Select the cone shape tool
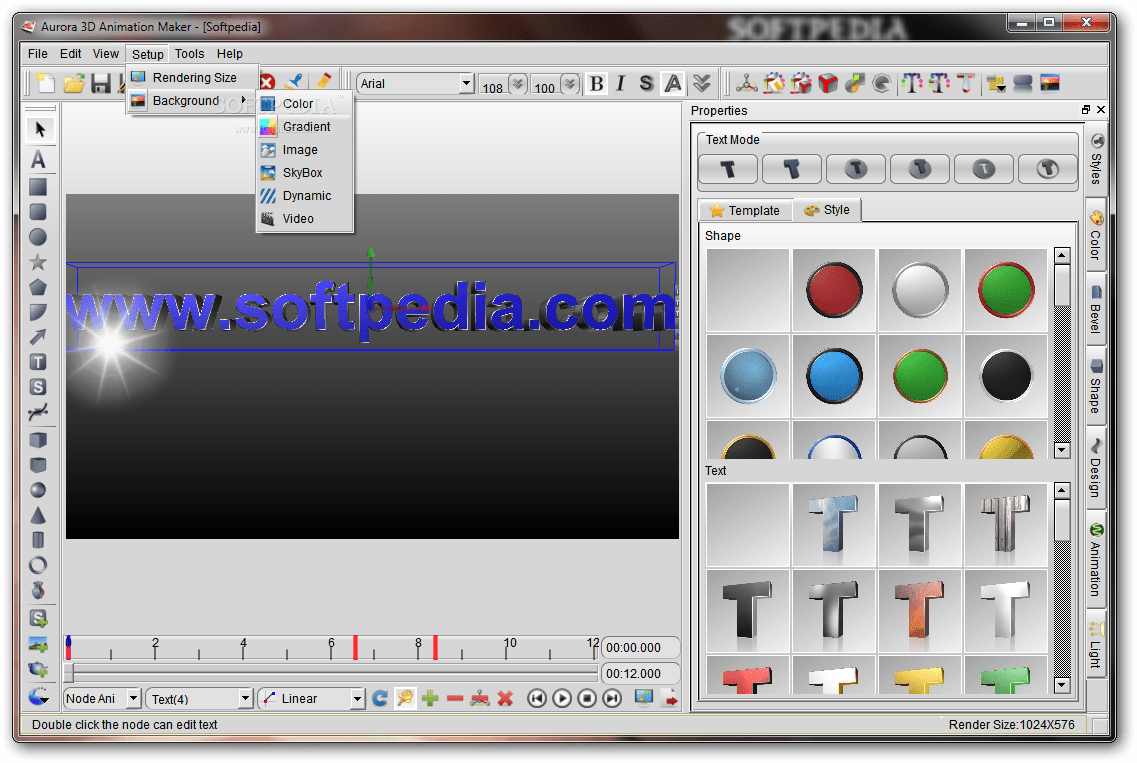Image resolution: width=1137 pixels, height=763 pixels. click(x=38, y=516)
